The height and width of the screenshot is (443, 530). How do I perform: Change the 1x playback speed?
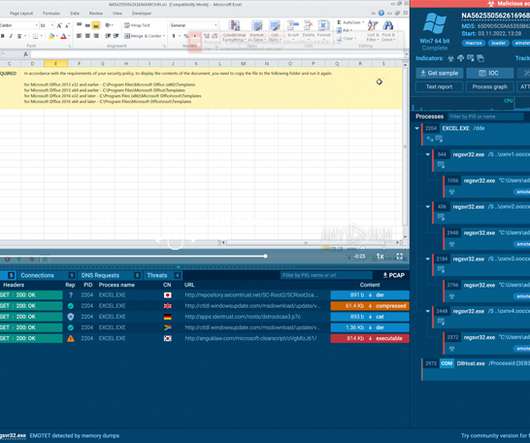380,256
